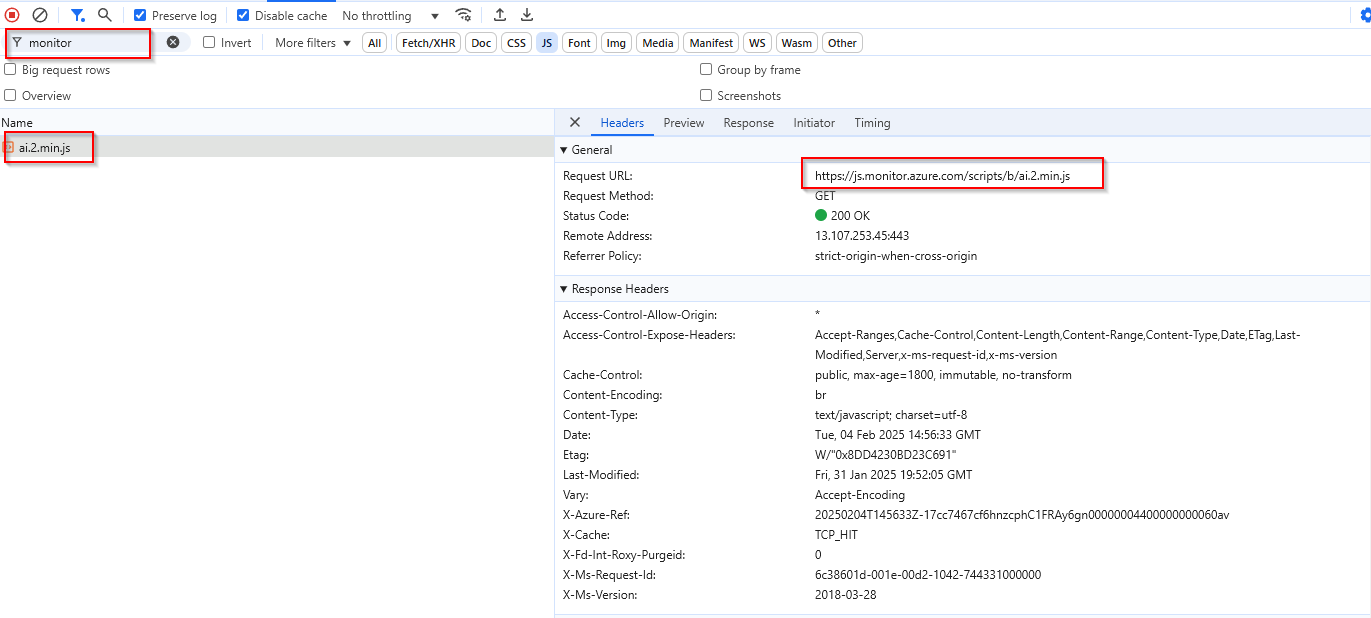Select the ai.2.min.js request row
The height and width of the screenshot is (618, 1371).
pos(277,147)
